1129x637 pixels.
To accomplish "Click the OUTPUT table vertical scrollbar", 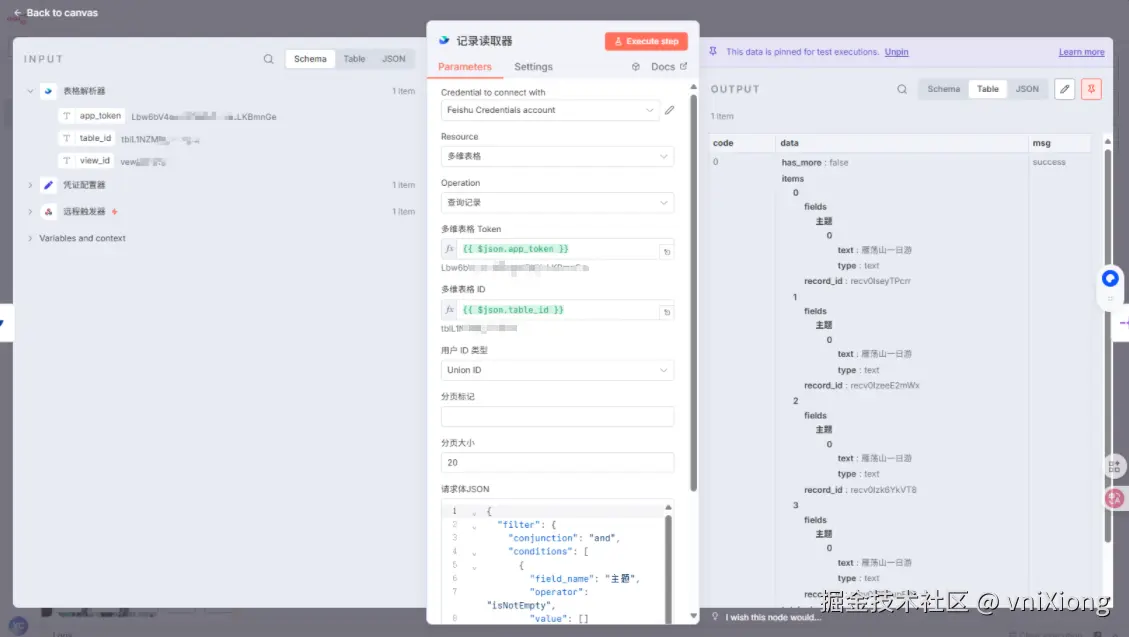I will pyautogui.click(x=1107, y=345).
